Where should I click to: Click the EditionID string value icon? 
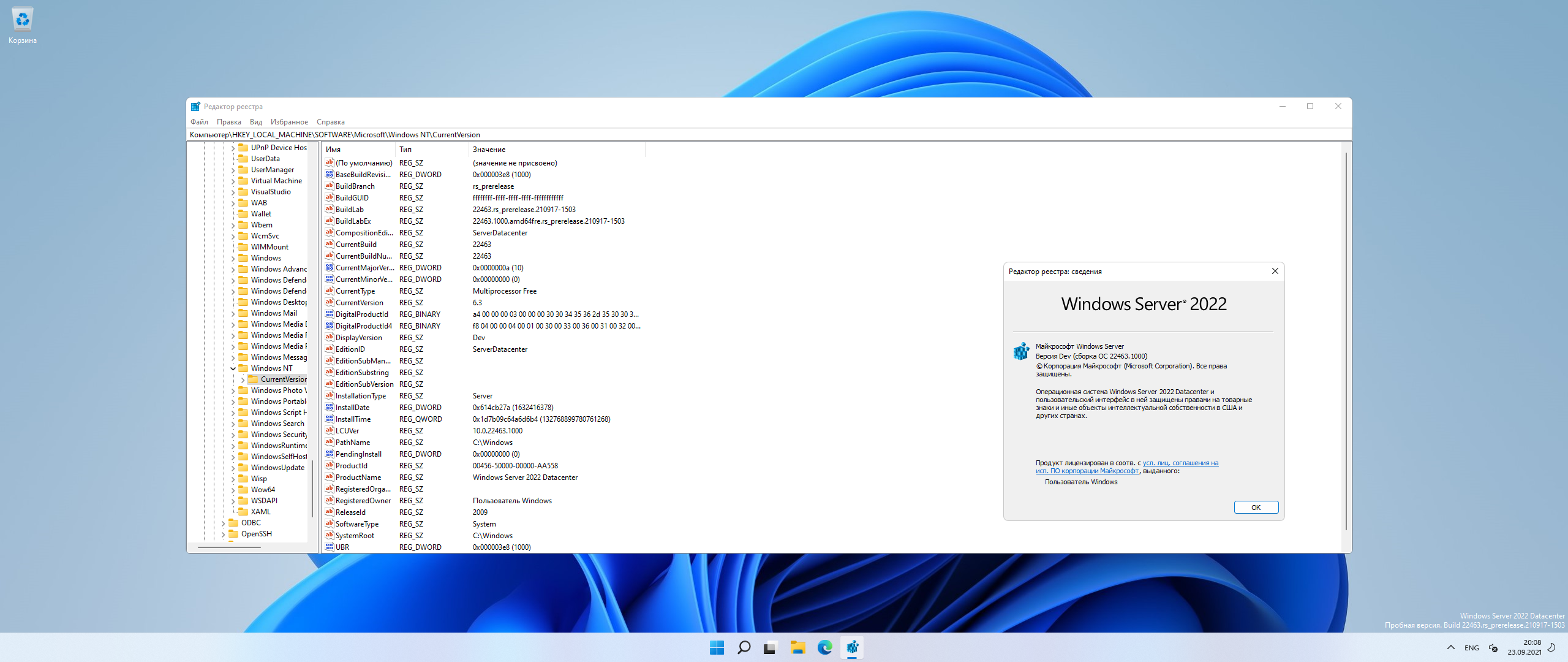(x=330, y=349)
